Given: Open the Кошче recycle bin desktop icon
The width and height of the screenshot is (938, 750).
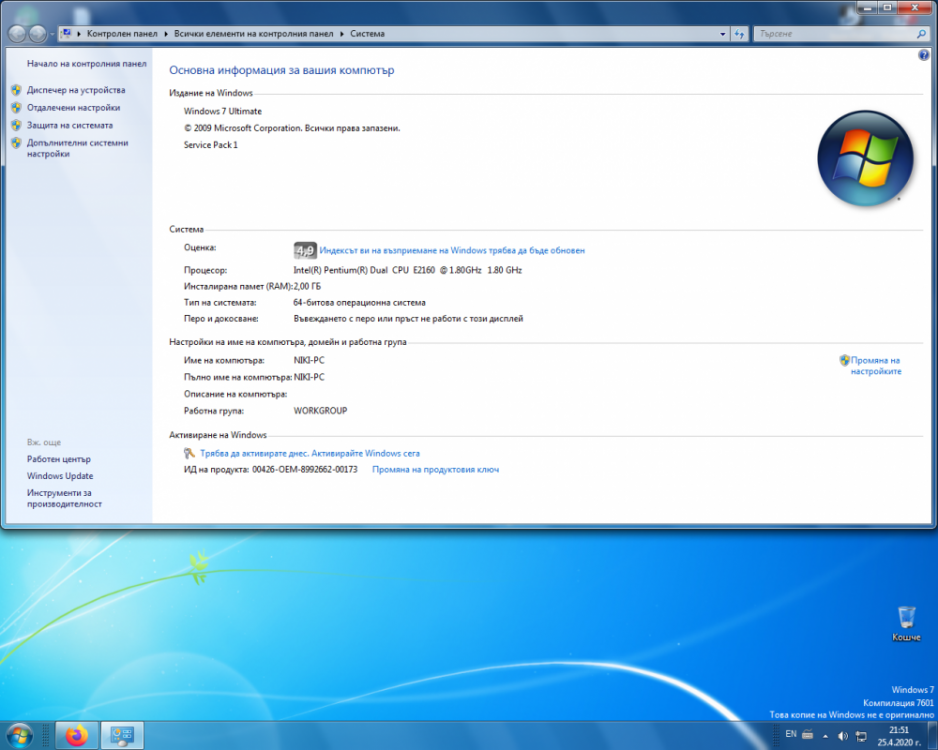Looking at the screenshot, I should (906, 624).
